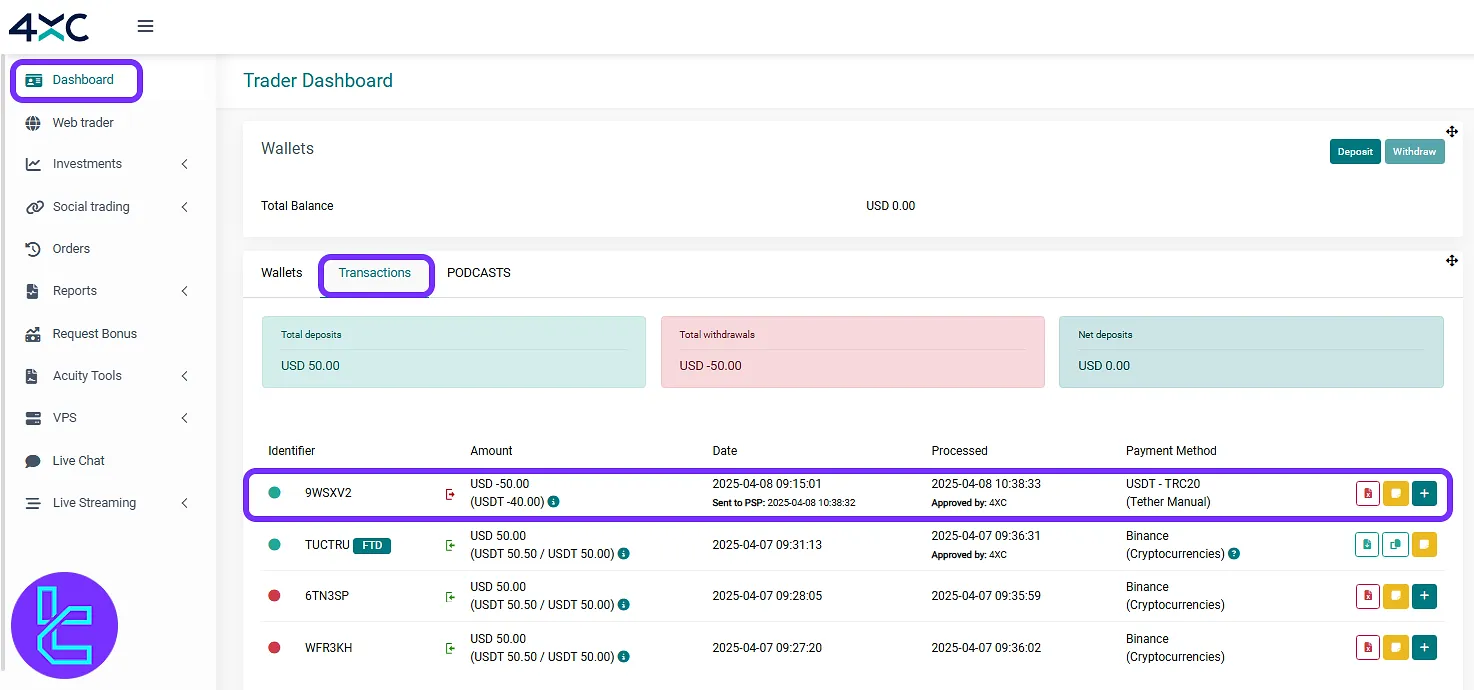This screenshot has width=1474, height=690.
Task: Click the yellow note icon for TUCTRU
Action: point(1425,545)
